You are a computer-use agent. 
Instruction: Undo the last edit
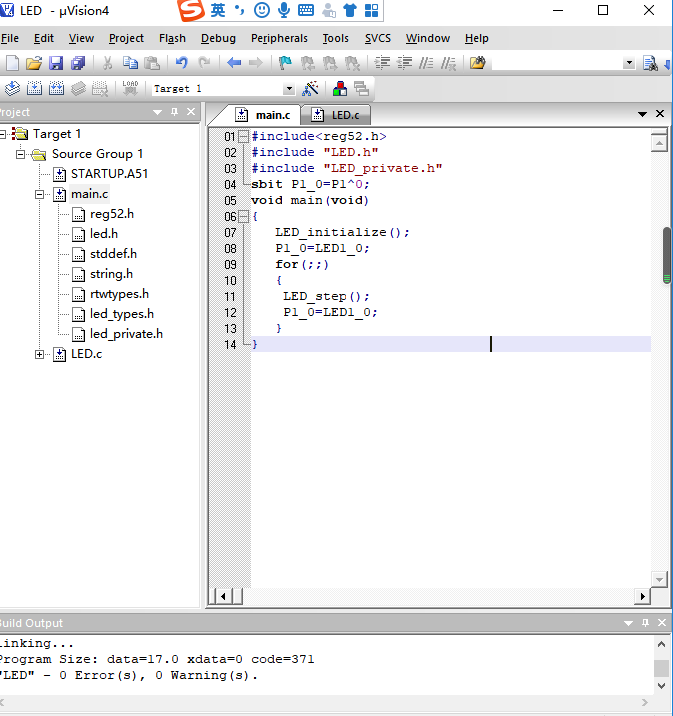(182, 63)
